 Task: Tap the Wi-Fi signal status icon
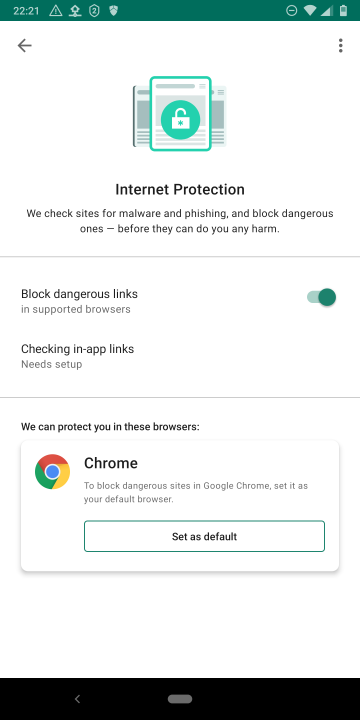point(310,11)
